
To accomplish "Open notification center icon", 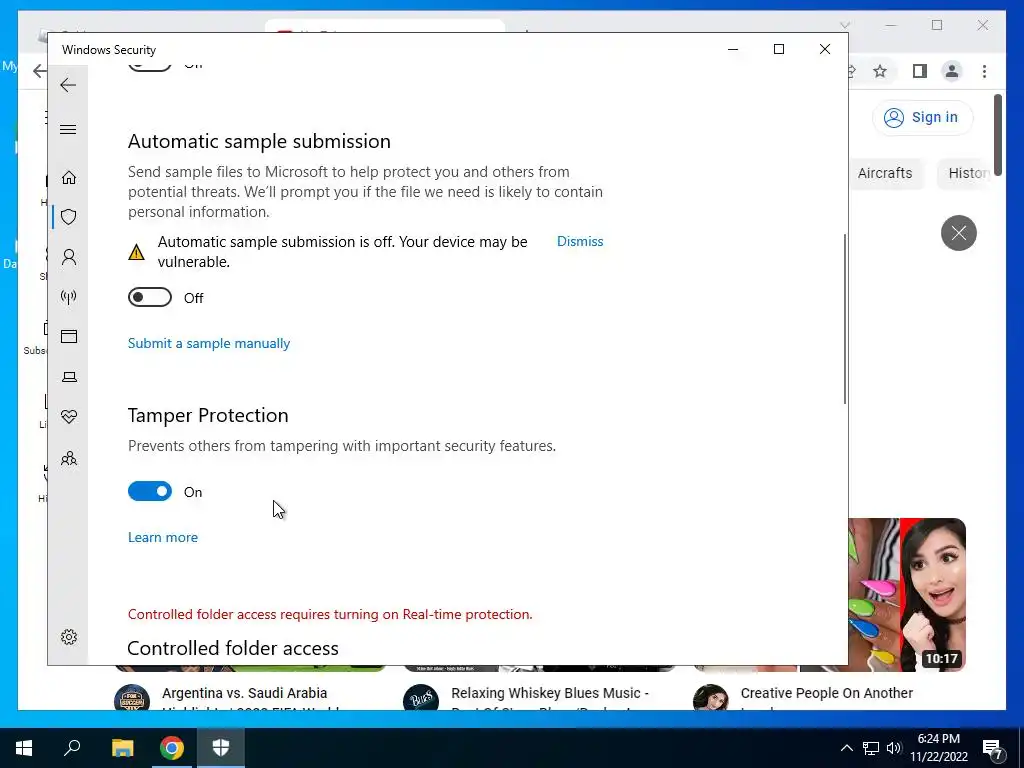I will coord(993,748).
